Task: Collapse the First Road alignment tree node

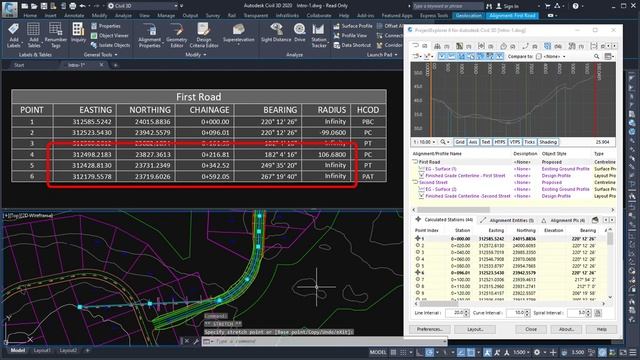Action: click(415, 162)
